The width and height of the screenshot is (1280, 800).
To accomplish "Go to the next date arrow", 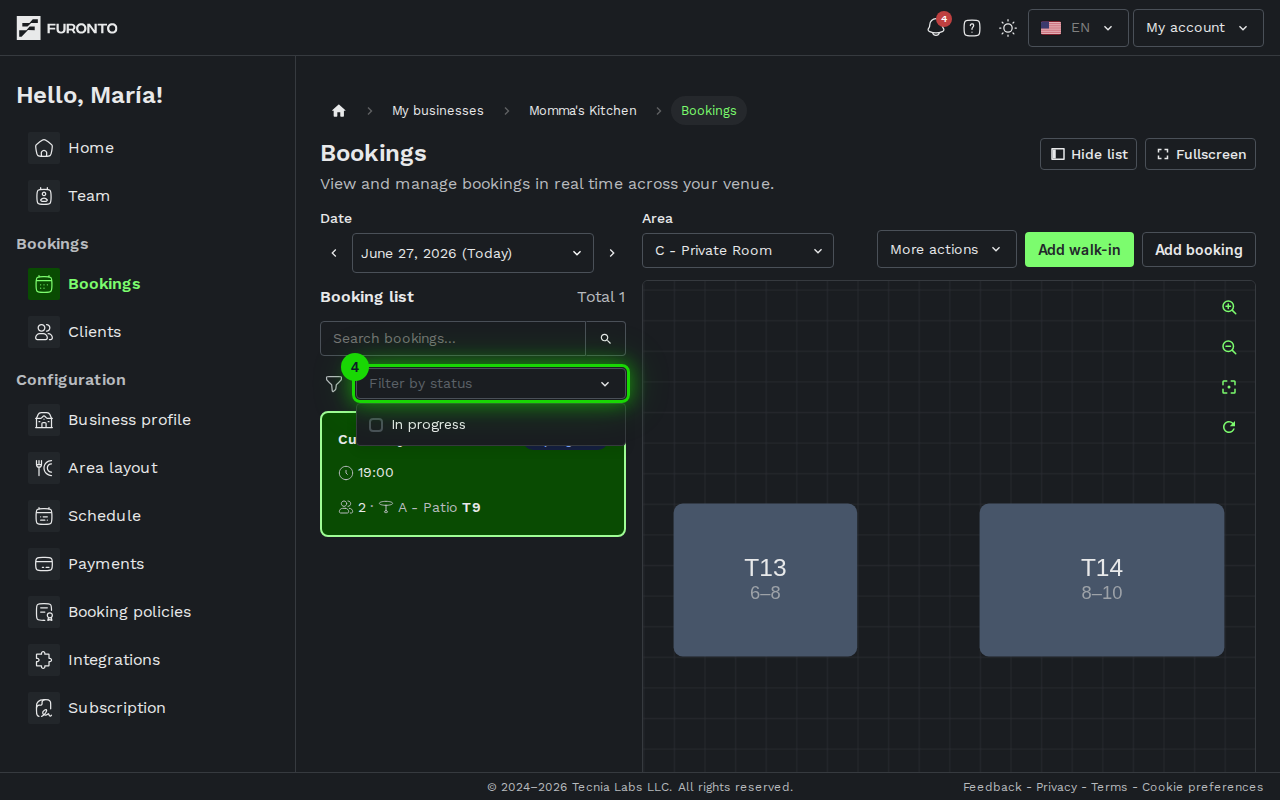I will click(612, 253).
